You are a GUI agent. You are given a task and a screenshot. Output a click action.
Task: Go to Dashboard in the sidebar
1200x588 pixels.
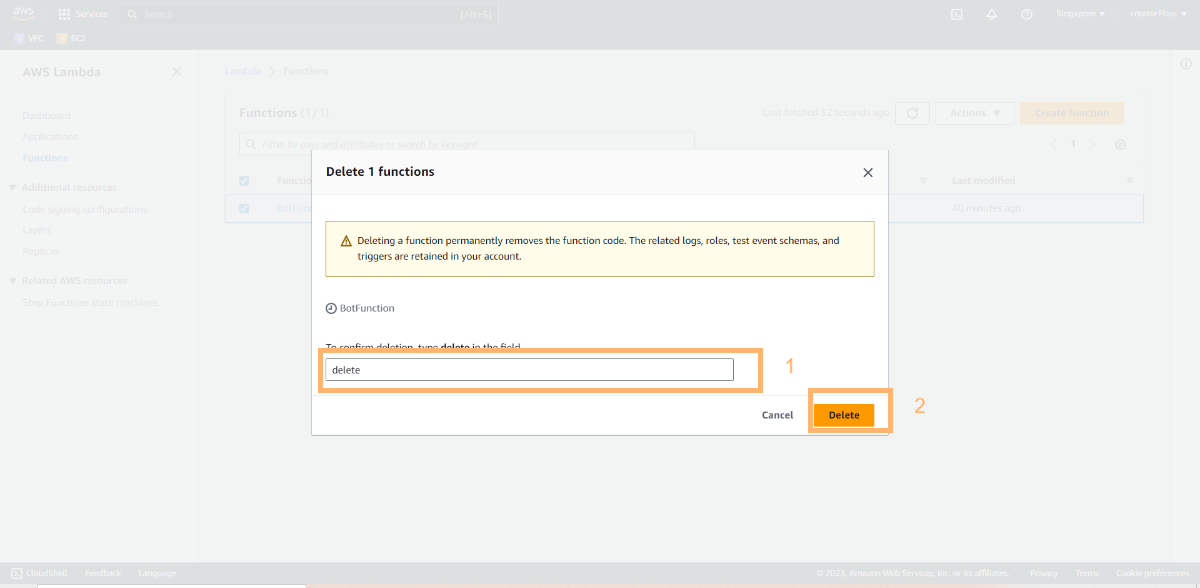pyautogui.click(x=46, y=116)
